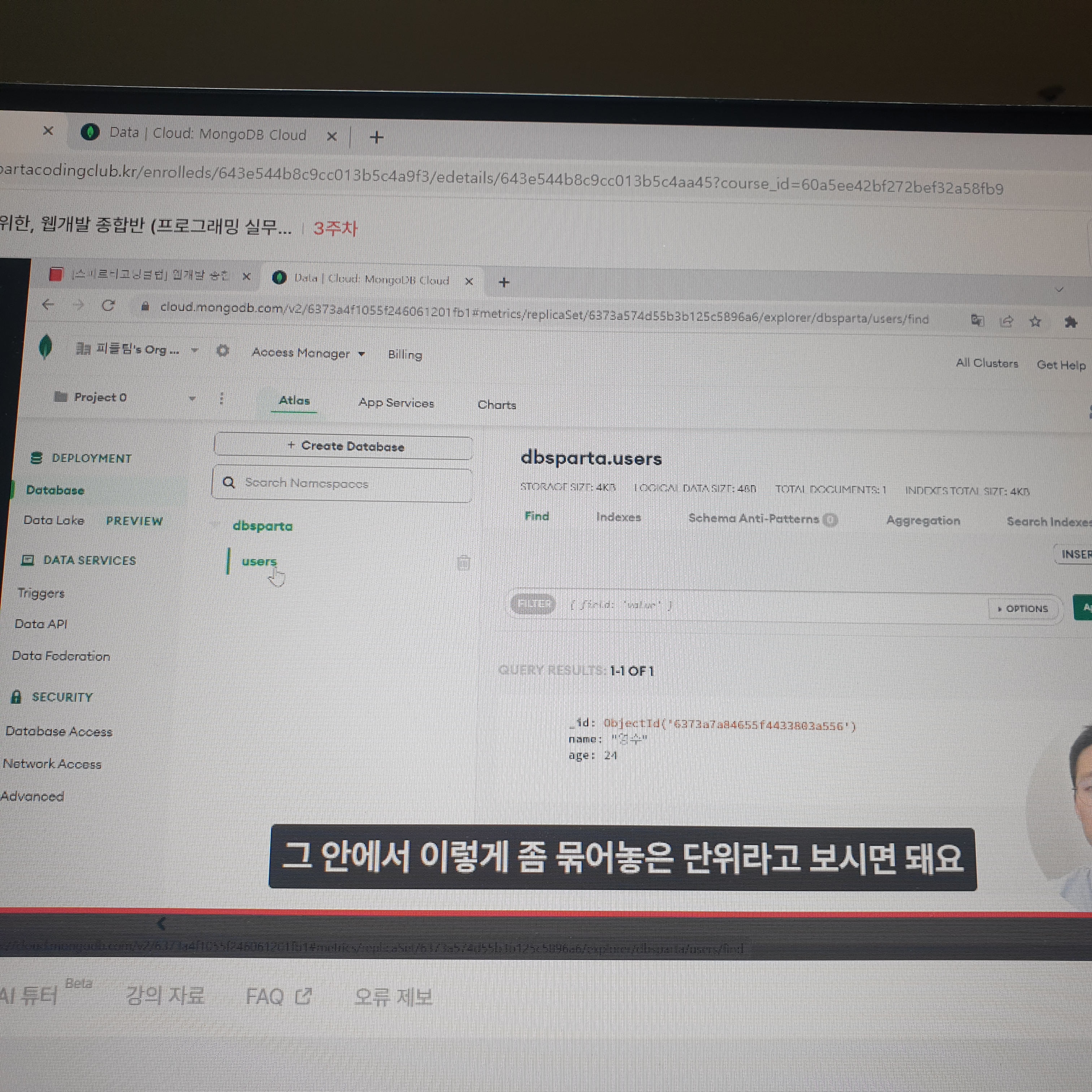Image resolution: width=1092 pixels, height=1092 pixels.
Task: Open Advanced in sidebar
Action: tap(32, 796)
